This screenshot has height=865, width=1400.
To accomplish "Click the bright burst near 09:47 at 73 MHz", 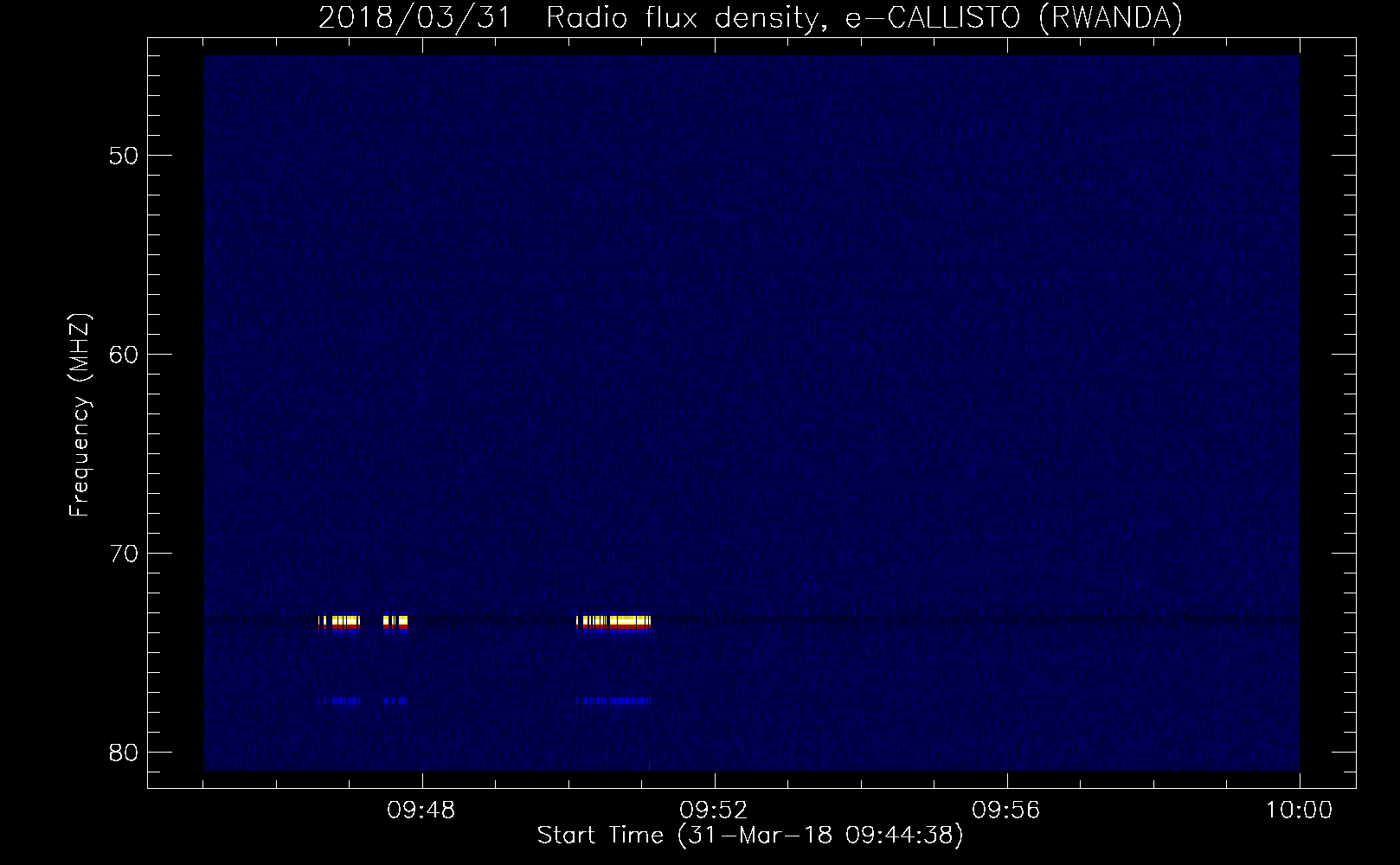I will [339, 623].
